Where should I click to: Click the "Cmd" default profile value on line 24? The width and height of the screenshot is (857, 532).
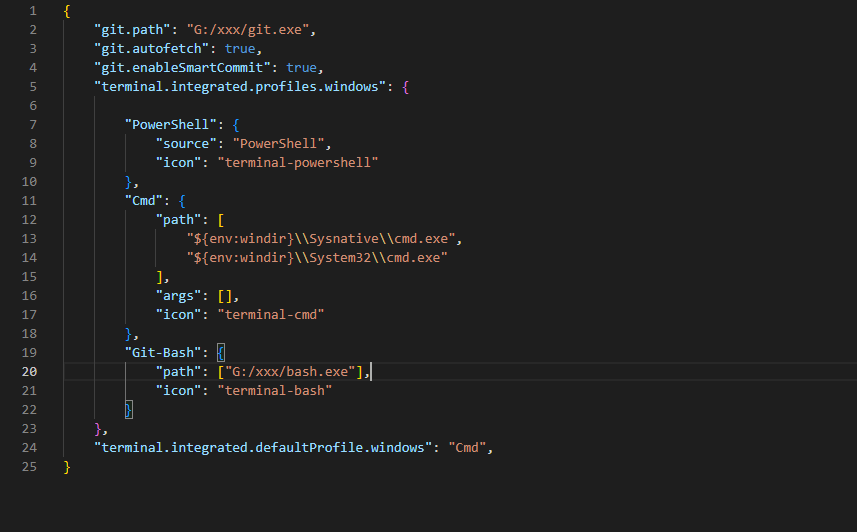pyautogui.click(x=467, y=447)
